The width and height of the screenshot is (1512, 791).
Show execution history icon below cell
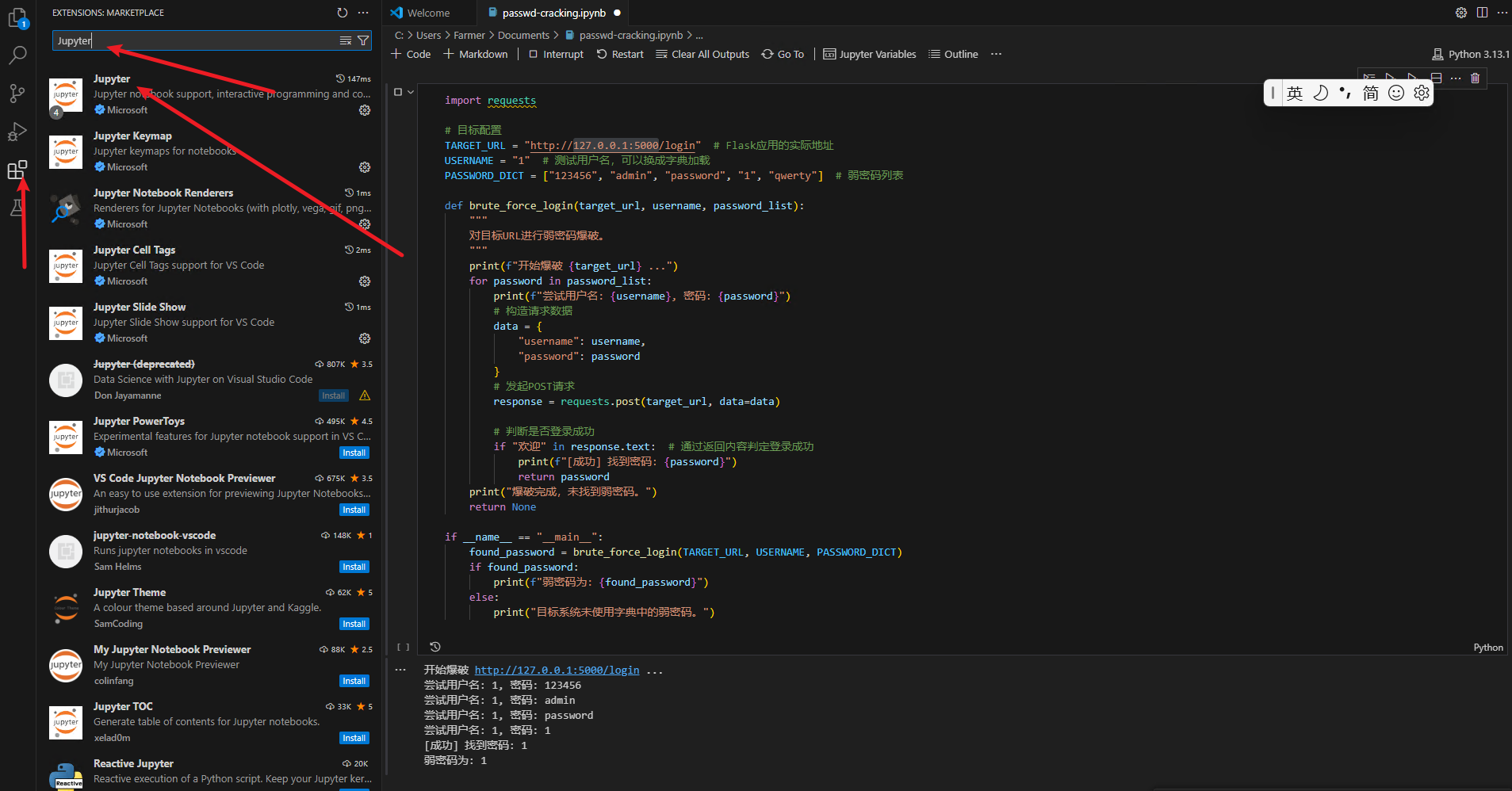(434, 647)
